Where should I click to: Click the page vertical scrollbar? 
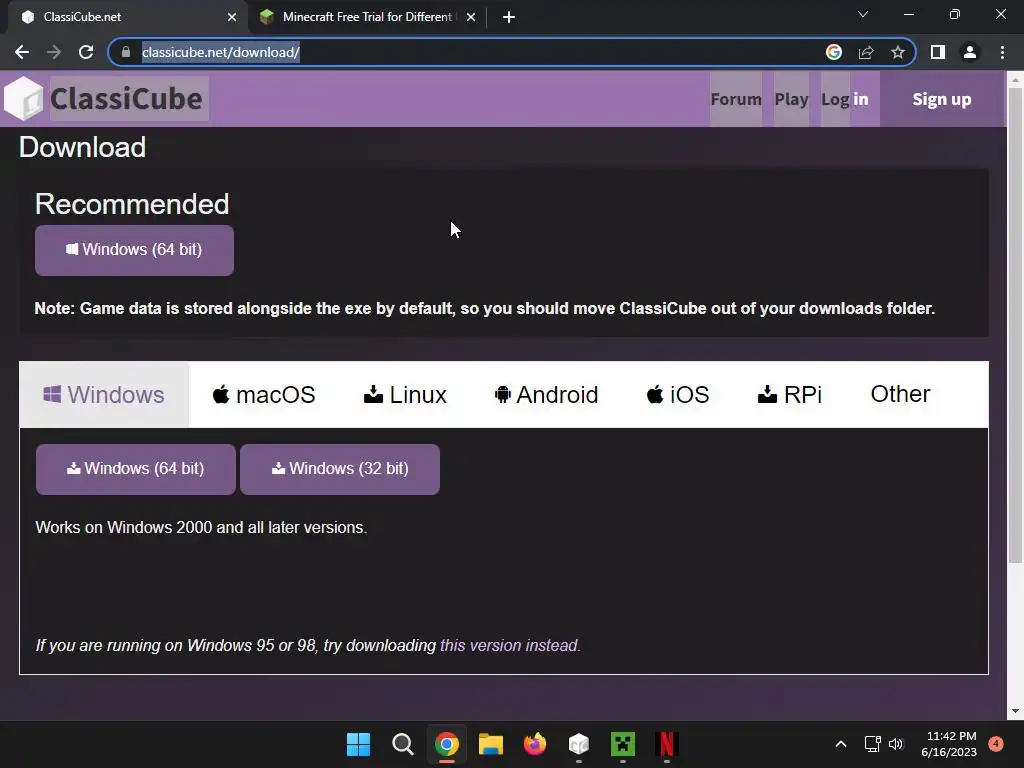[1016, 327]
